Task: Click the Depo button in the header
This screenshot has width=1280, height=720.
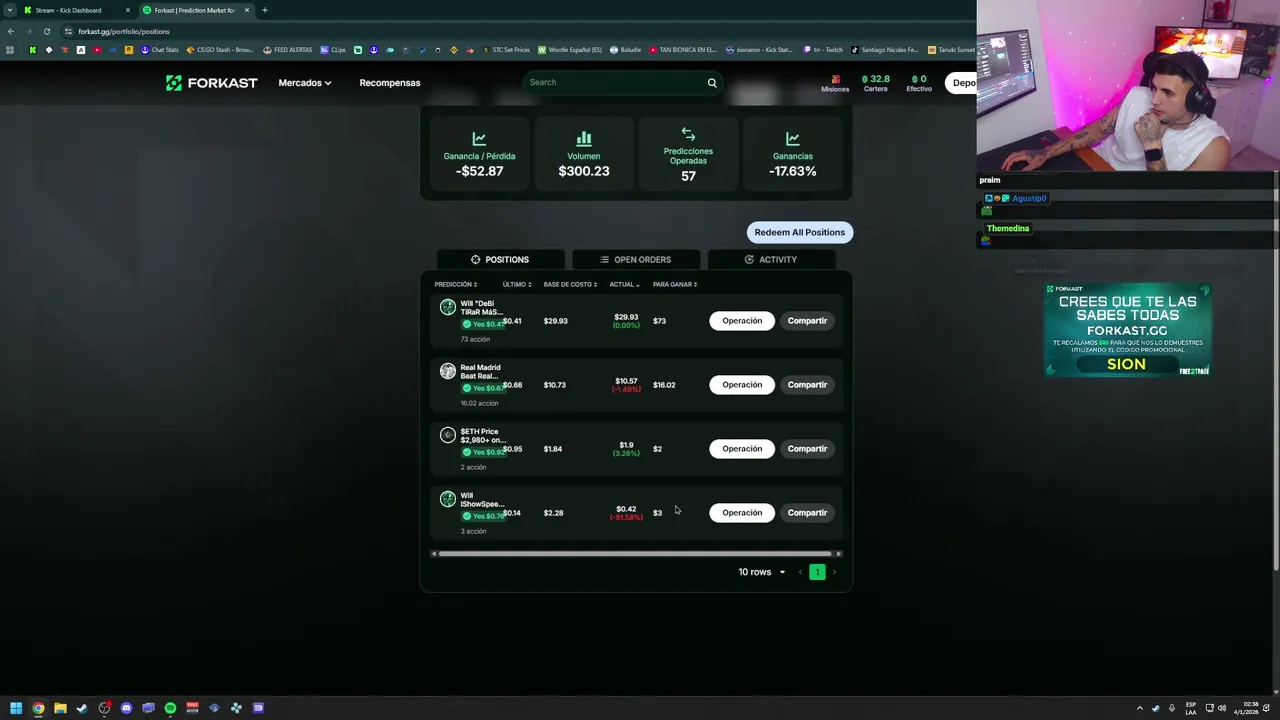Action: [x=962, y=83]
